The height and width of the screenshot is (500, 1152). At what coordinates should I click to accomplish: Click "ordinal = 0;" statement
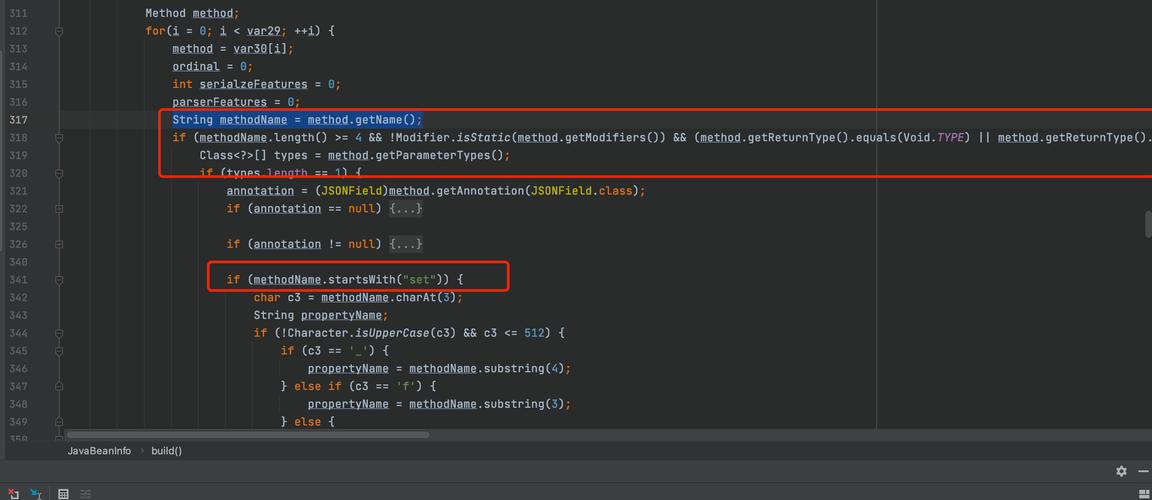(212, 67)
